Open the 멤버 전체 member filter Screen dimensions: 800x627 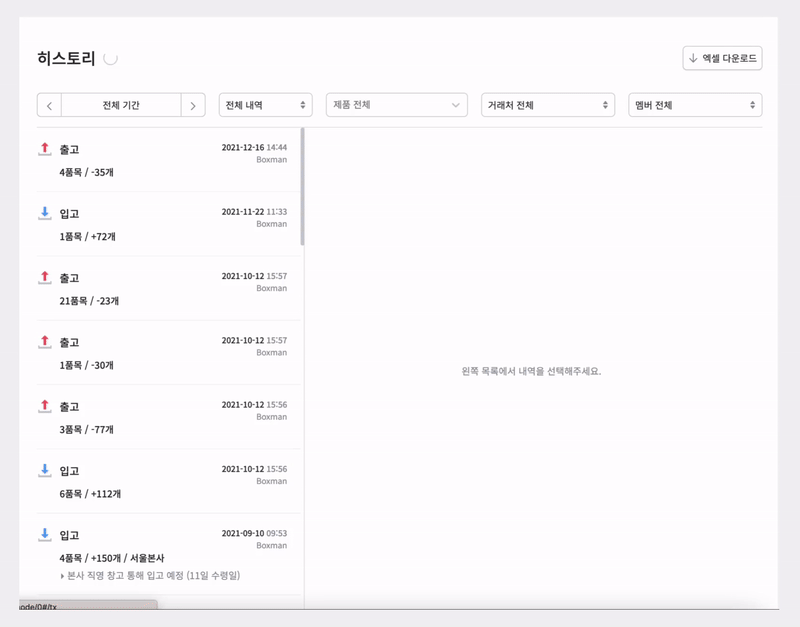pos(695,105)
